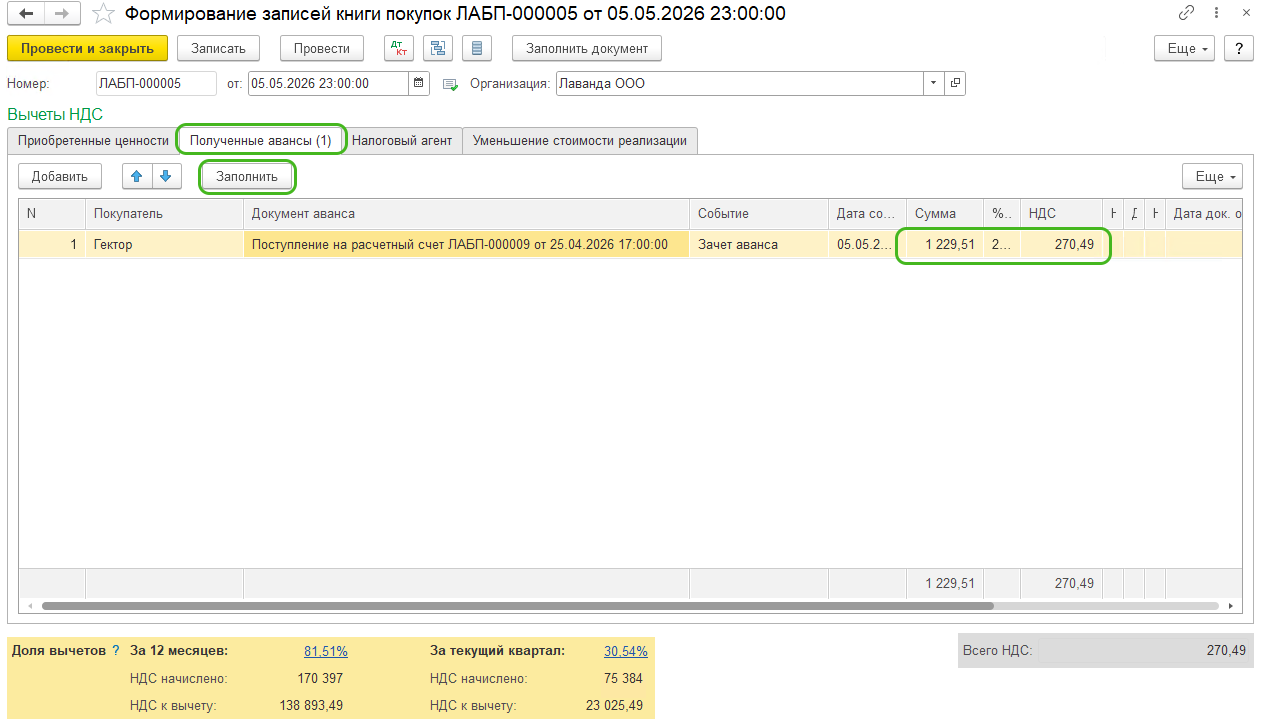
Task: Open 81,51% deduction share link
Action: tap(326, 651)
